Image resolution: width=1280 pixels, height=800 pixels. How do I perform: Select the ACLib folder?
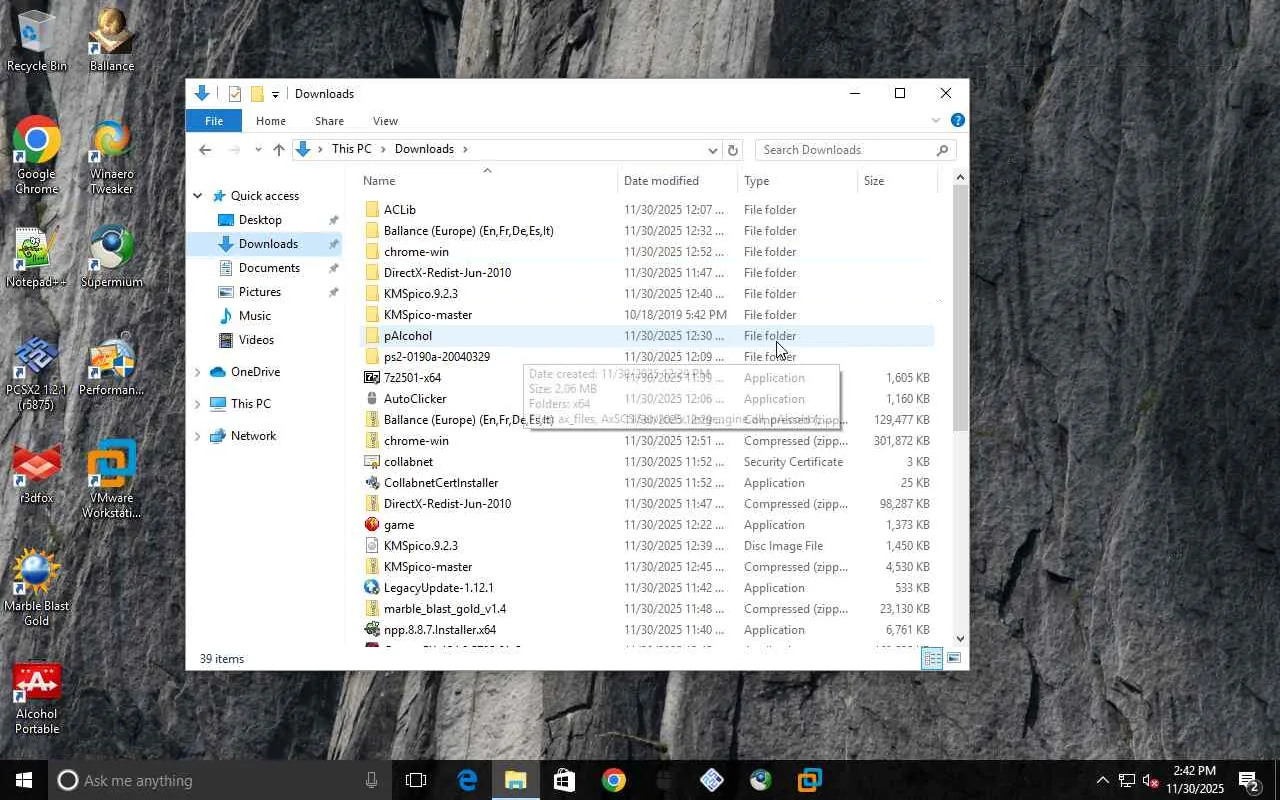coord(646,210)
